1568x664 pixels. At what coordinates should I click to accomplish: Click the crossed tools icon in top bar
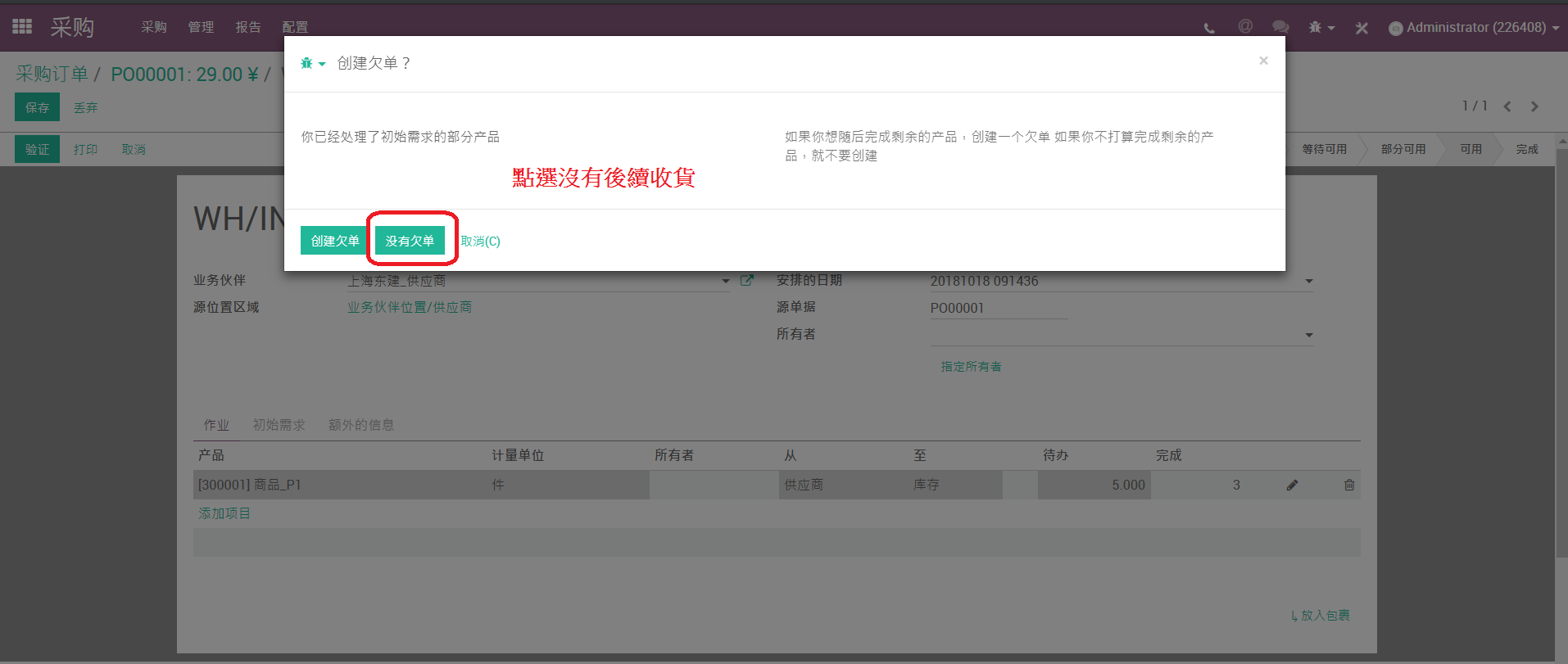point(1362,28)
